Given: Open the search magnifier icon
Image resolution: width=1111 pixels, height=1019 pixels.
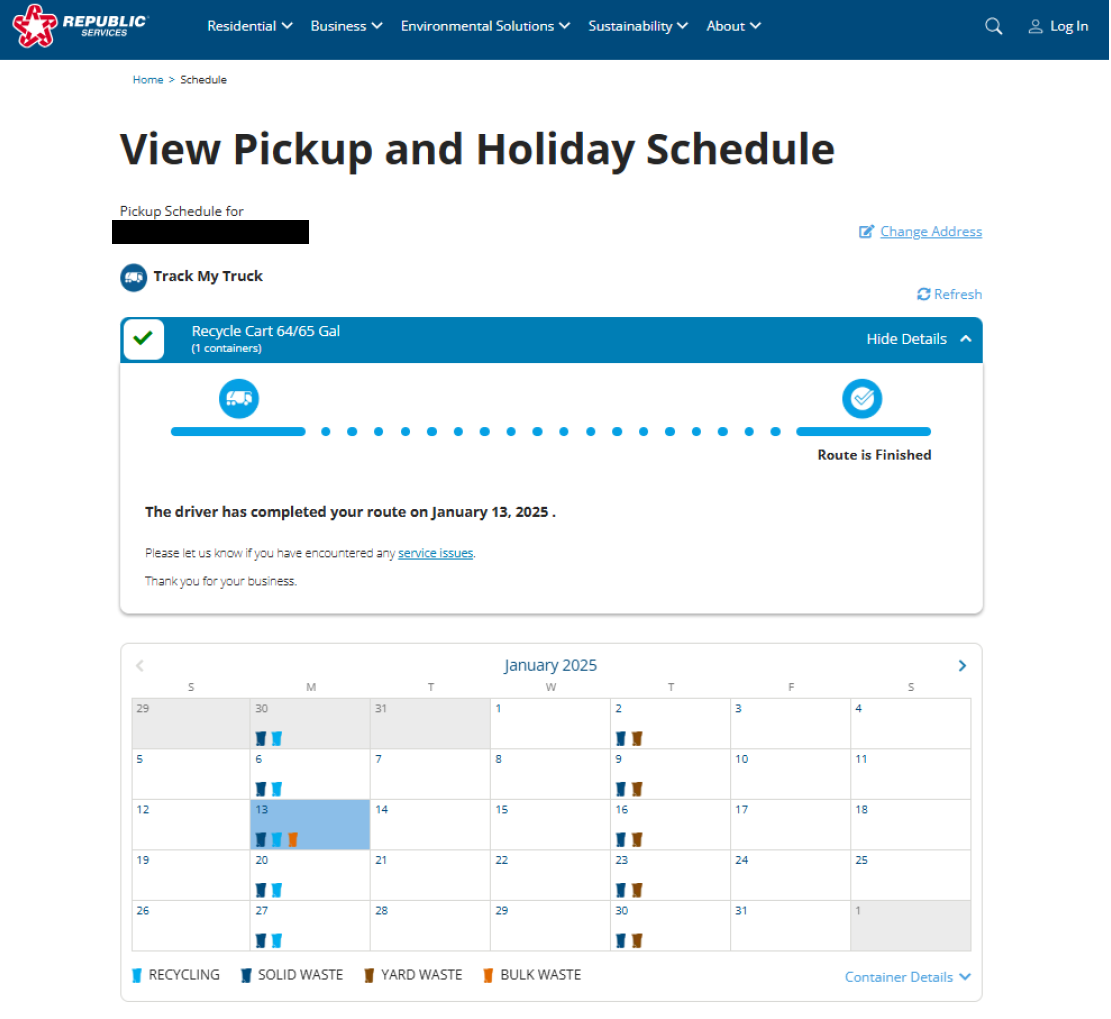Looking at the screenshot, I should click(x=993, y=26).
